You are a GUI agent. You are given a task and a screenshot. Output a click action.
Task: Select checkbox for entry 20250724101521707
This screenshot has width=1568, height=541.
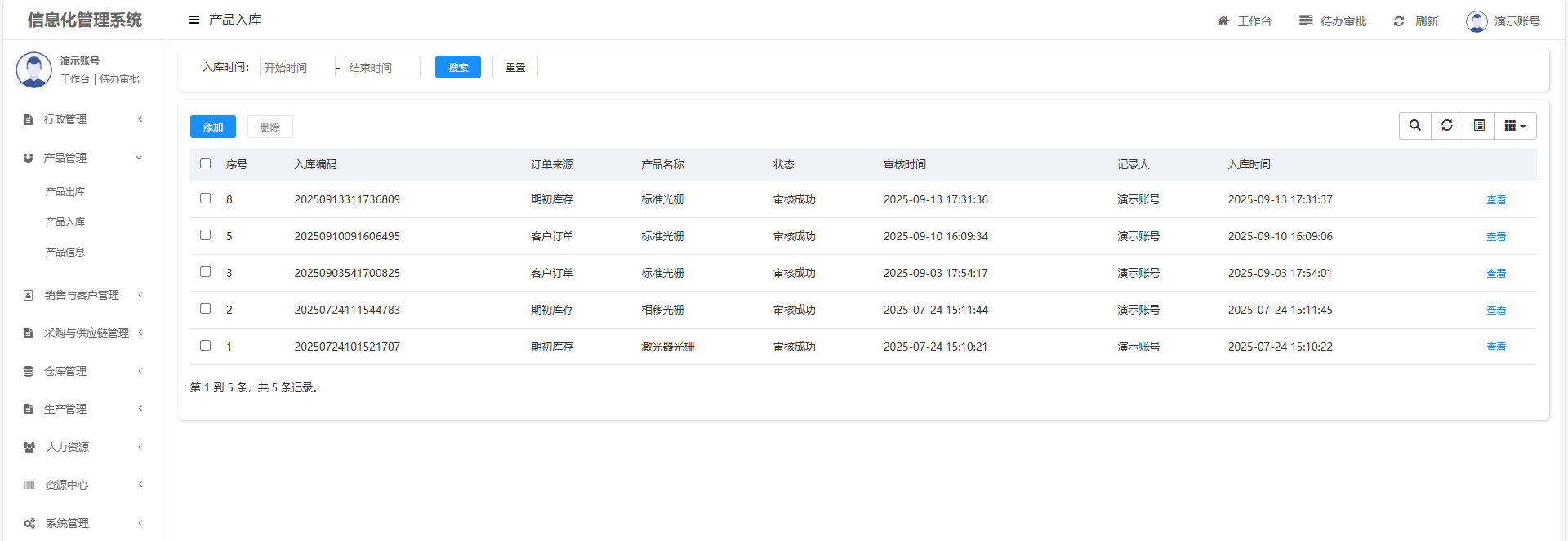click(x=205, y=346)
